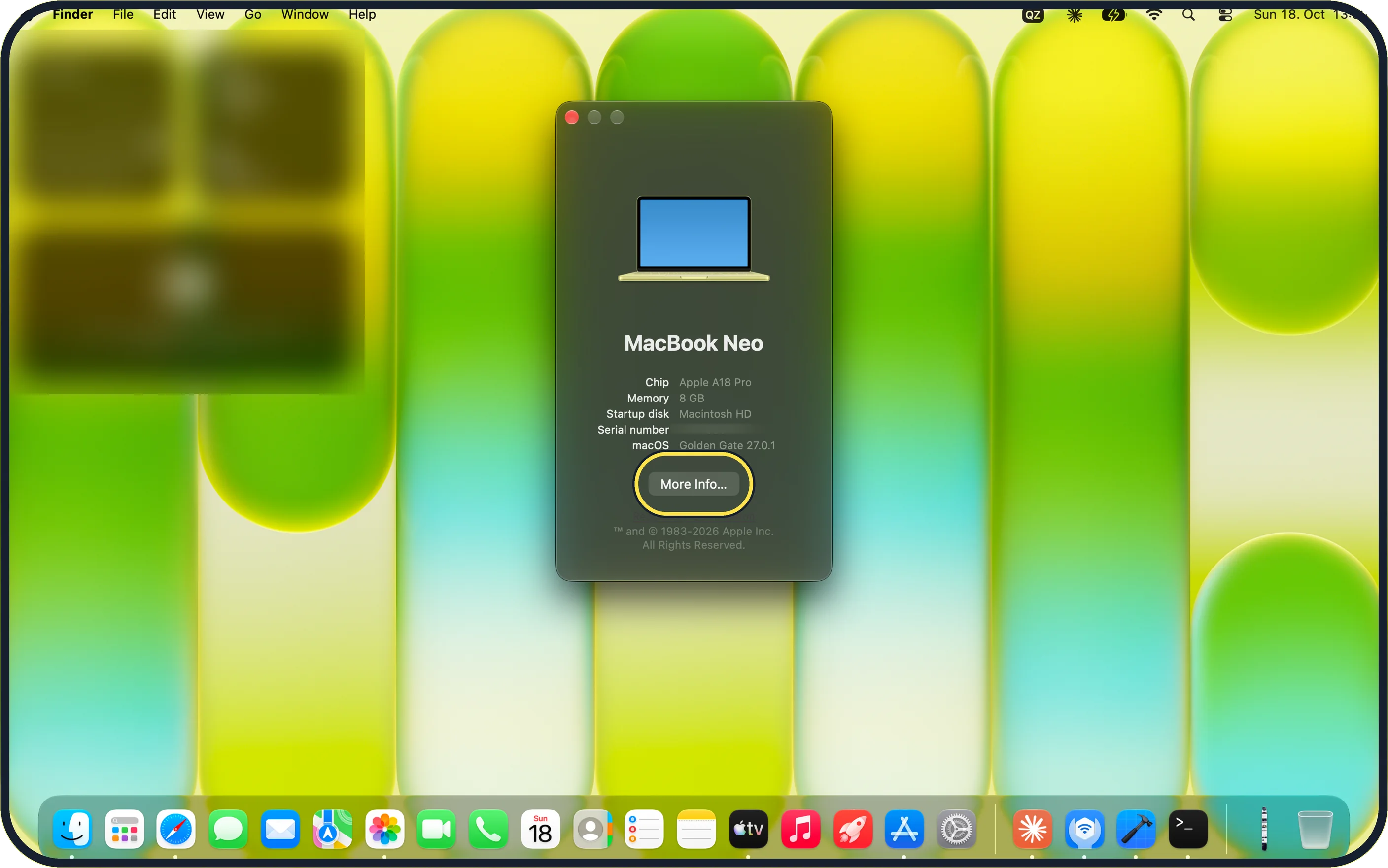Open Notes app in the dock
The height and width of the screenshot is (868, 1388).
(696, 829)
